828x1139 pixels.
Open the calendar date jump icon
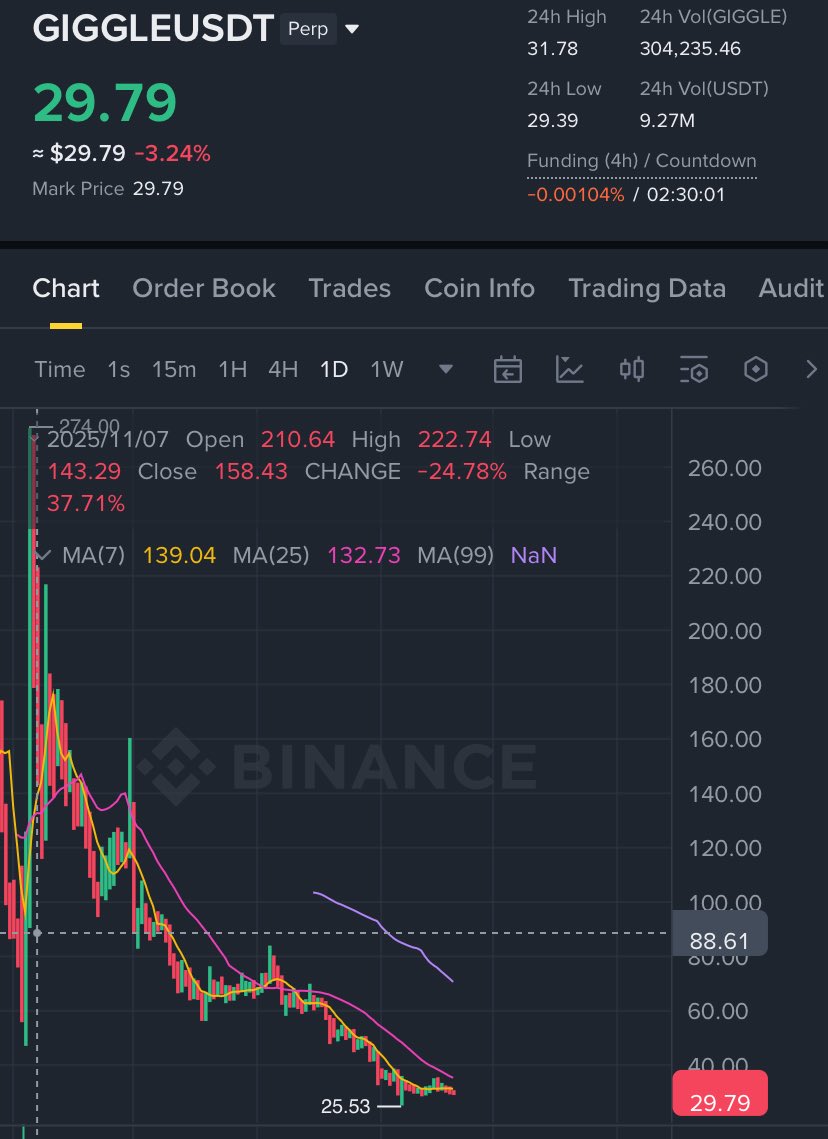[x=507, y=370]
